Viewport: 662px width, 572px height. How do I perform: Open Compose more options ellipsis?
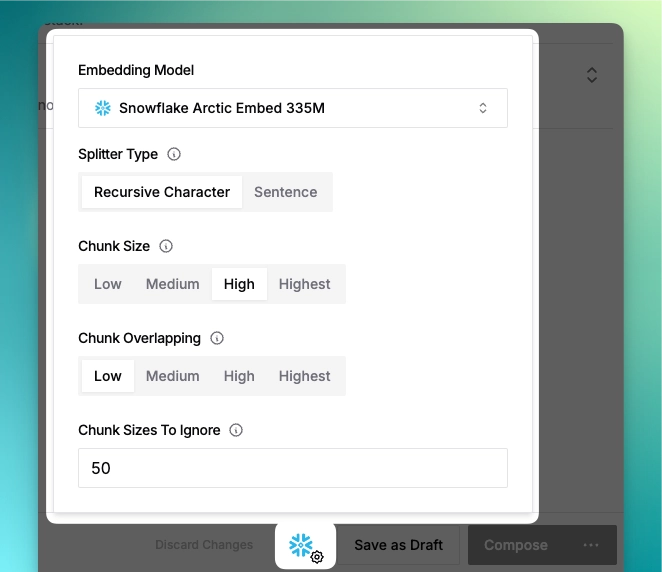click(x=591, y=545)
